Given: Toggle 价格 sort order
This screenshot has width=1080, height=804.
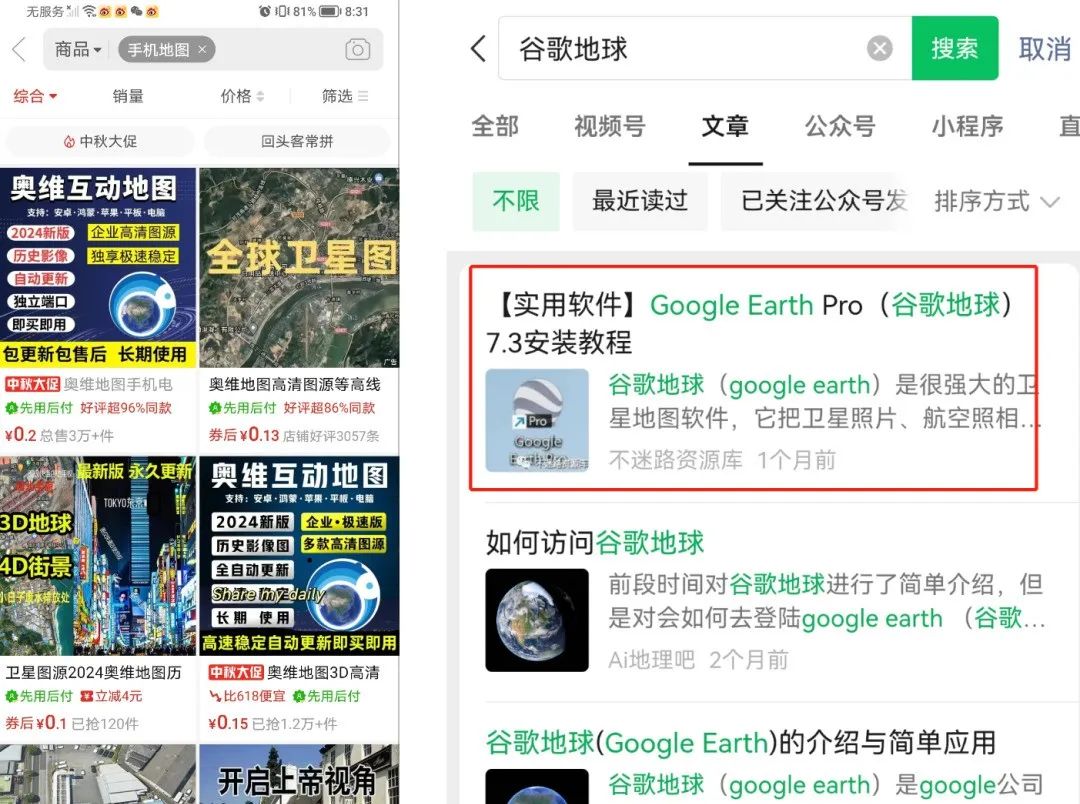Looking at the screenshot, I should [x=242, y=96].
